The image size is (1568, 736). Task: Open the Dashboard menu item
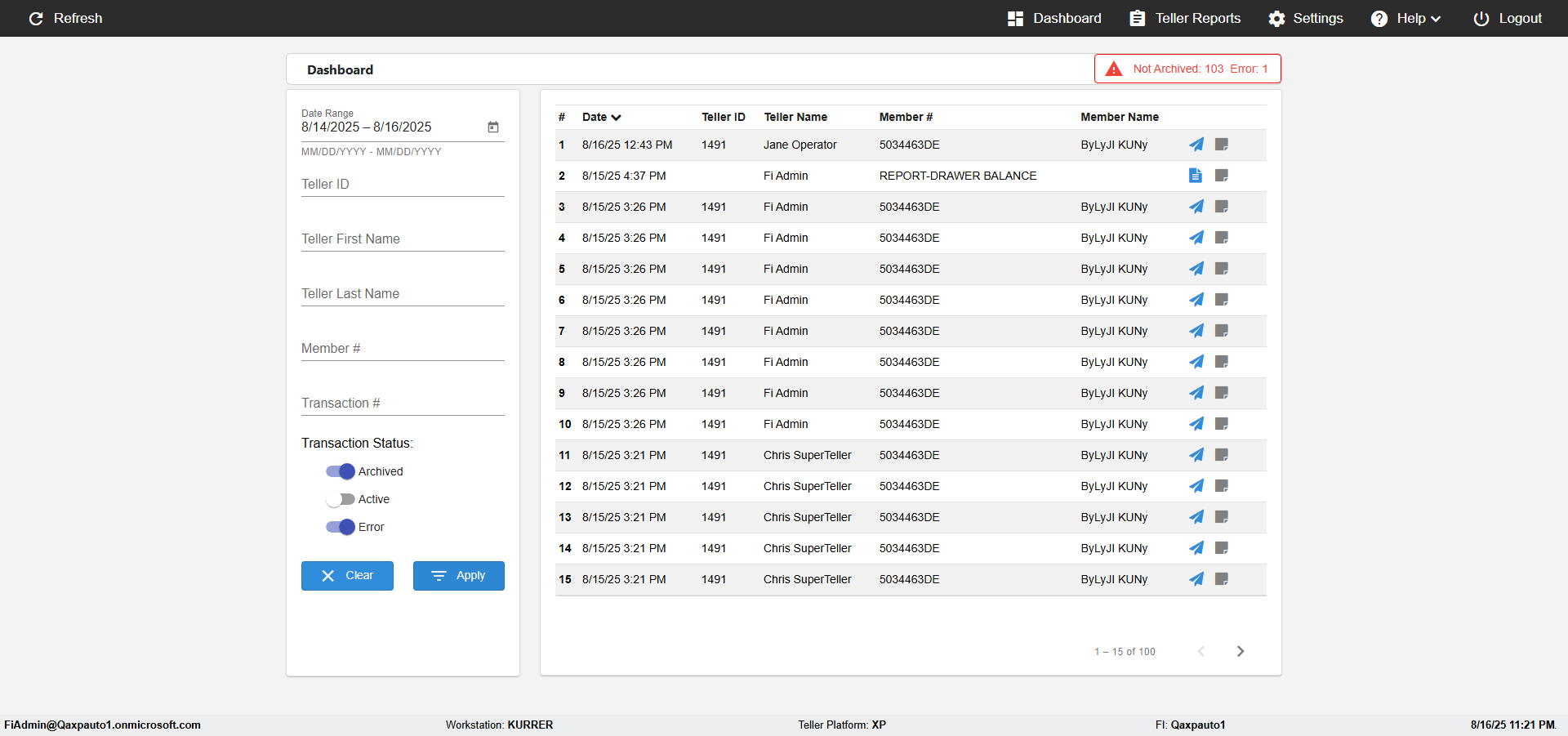1054,18
